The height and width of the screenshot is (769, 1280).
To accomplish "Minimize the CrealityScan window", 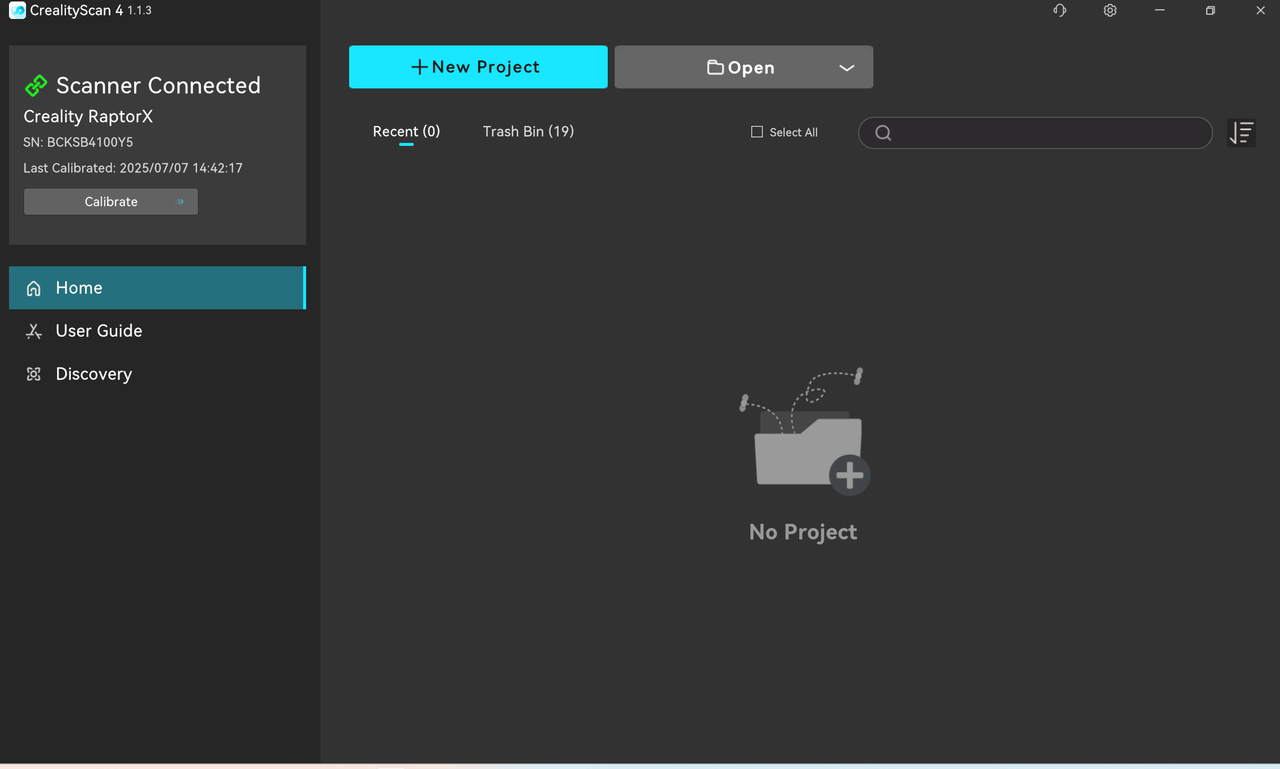I will coord(1160,10).
